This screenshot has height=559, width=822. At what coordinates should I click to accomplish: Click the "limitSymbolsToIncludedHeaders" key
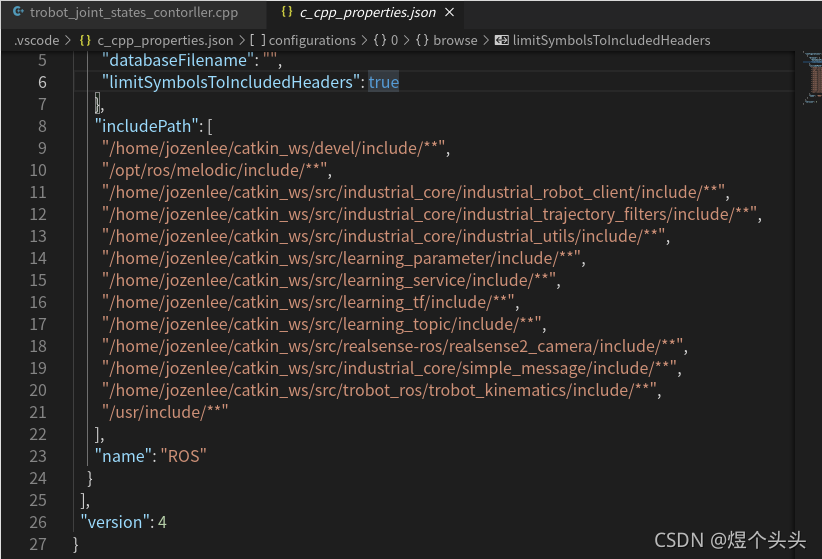click(x=231, y=82)
